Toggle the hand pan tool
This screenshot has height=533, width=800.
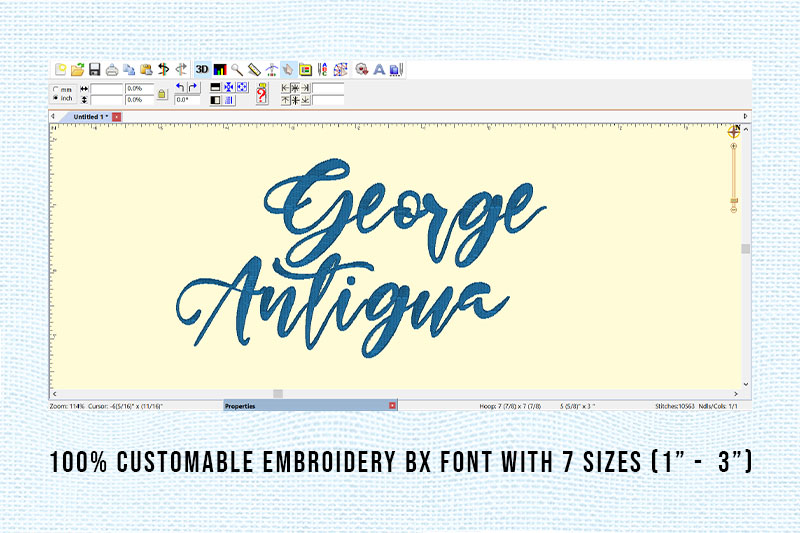click(288, 69)
